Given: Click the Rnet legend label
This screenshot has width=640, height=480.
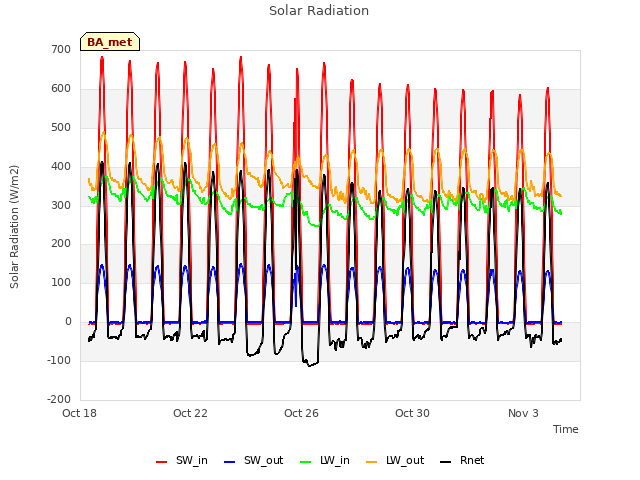Looking at the screenshot, I should (472, 460).
